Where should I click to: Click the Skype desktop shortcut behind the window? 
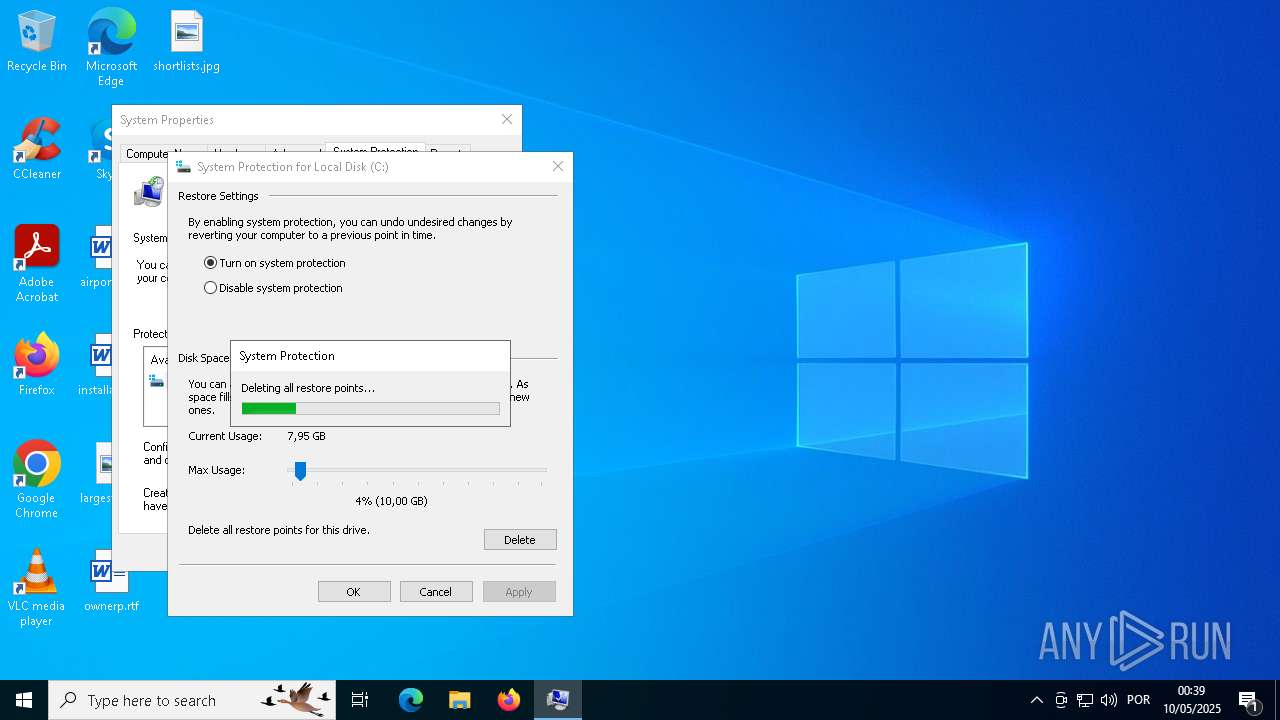tap(100, 150)
